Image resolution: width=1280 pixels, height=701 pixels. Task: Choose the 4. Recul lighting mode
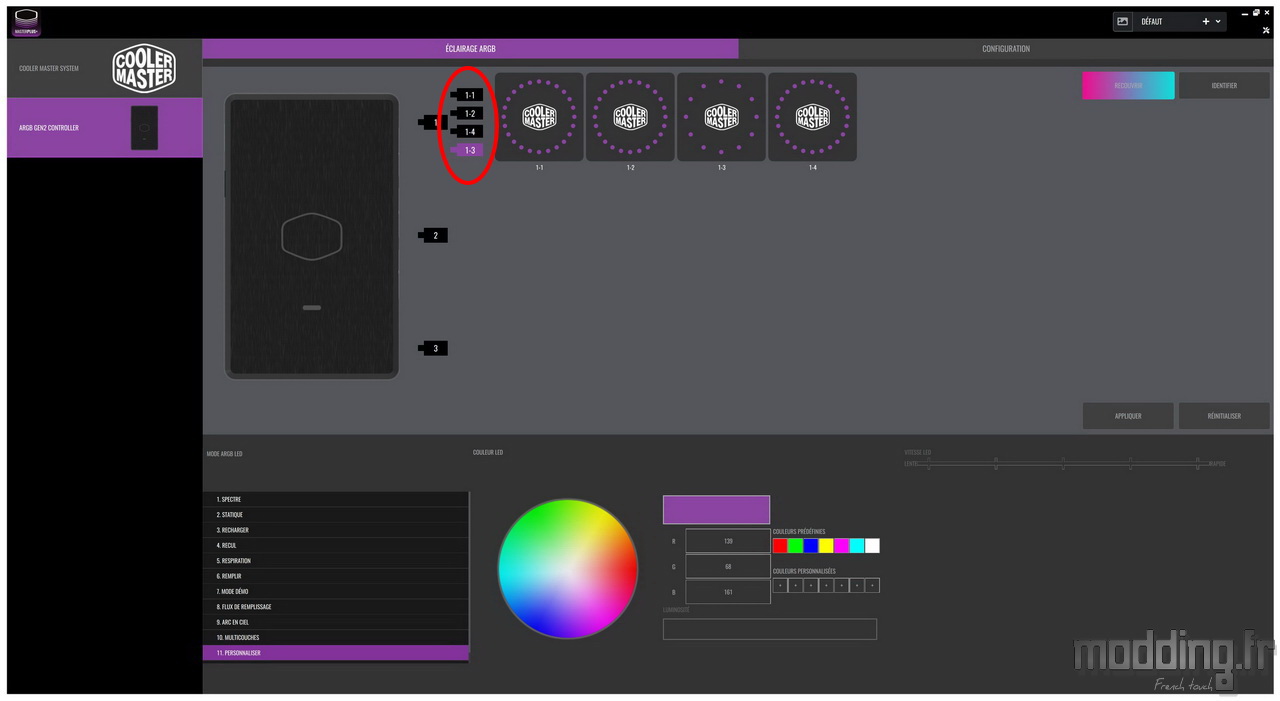tap(336, 545)
